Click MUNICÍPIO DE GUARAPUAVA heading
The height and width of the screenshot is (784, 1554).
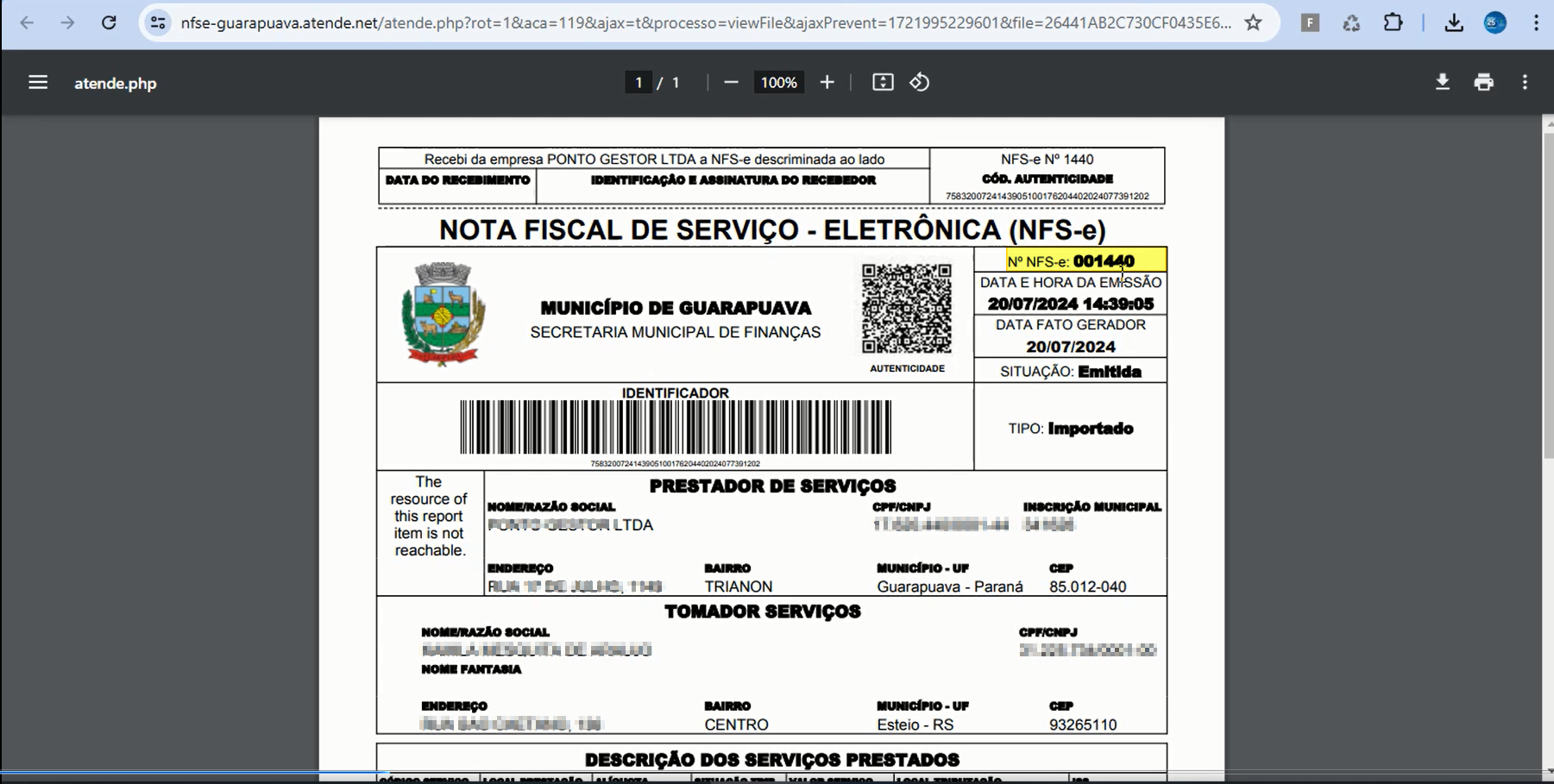click(676, 308)
